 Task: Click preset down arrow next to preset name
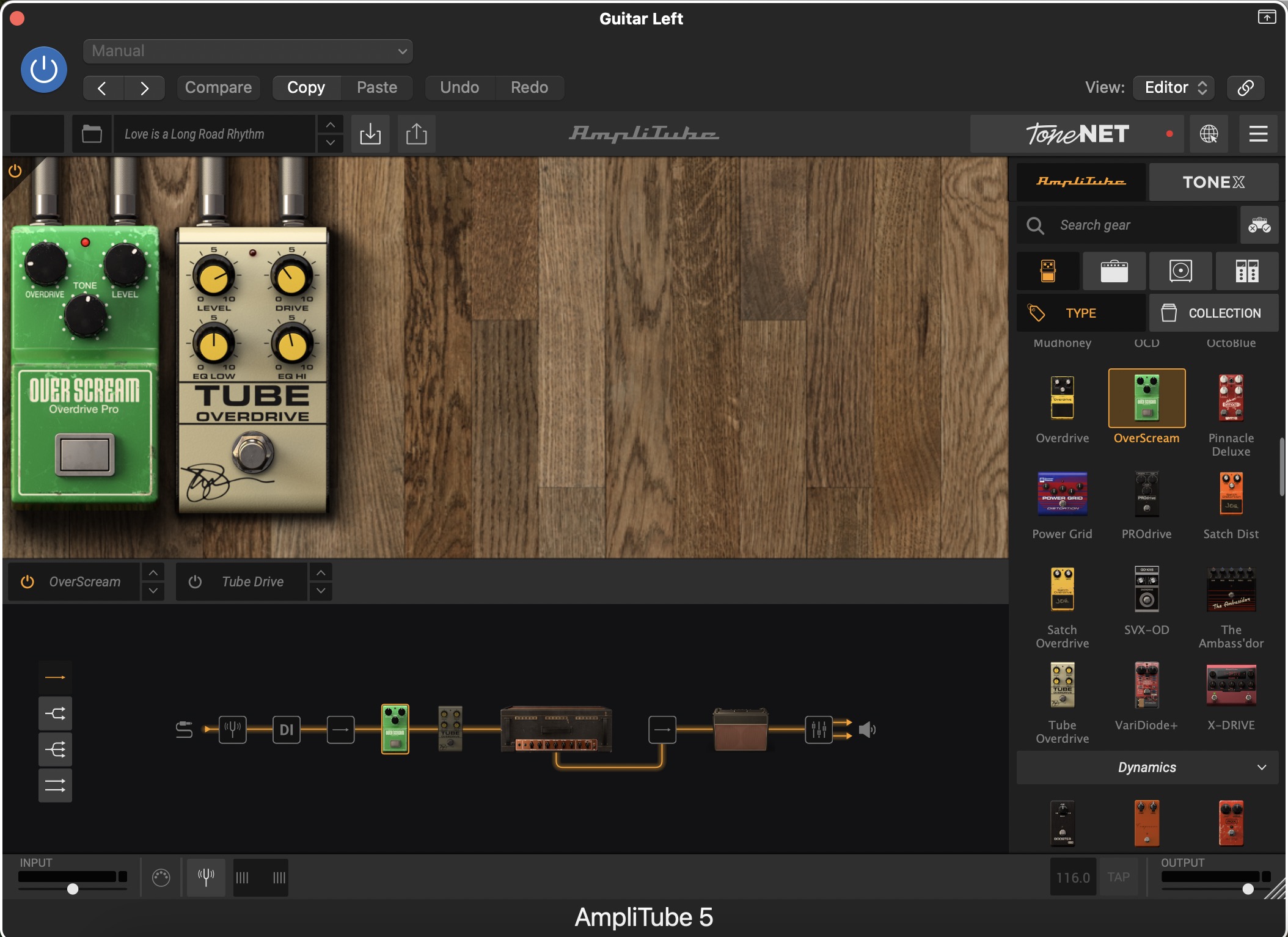331,143
